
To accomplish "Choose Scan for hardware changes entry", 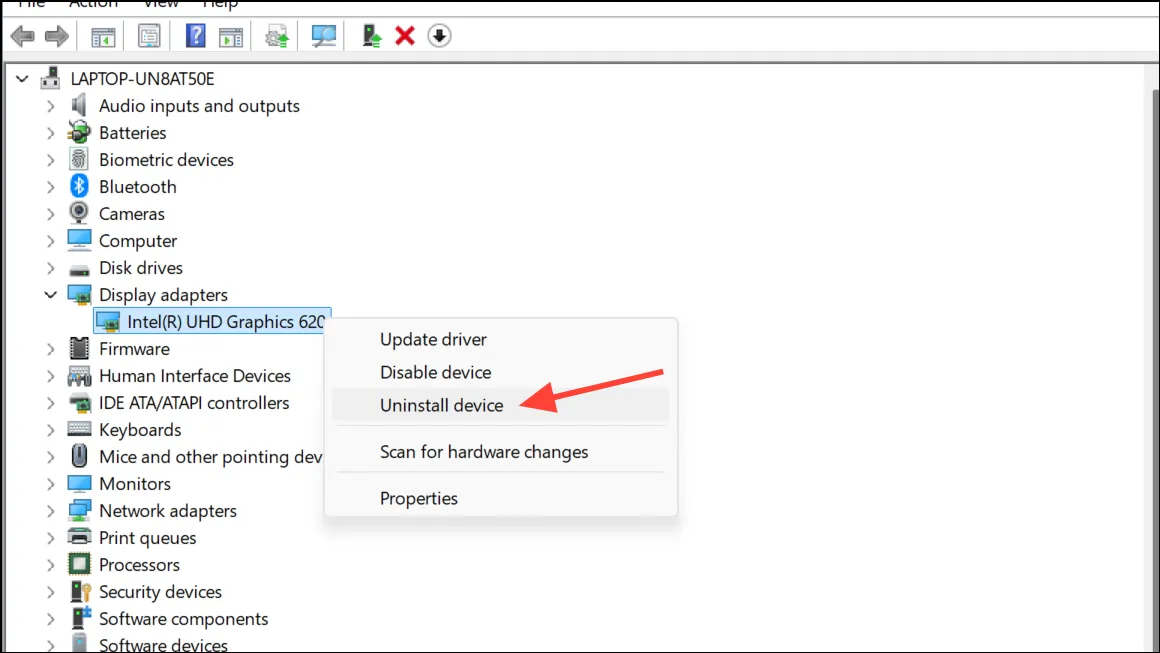I will [x=500, y=452].
